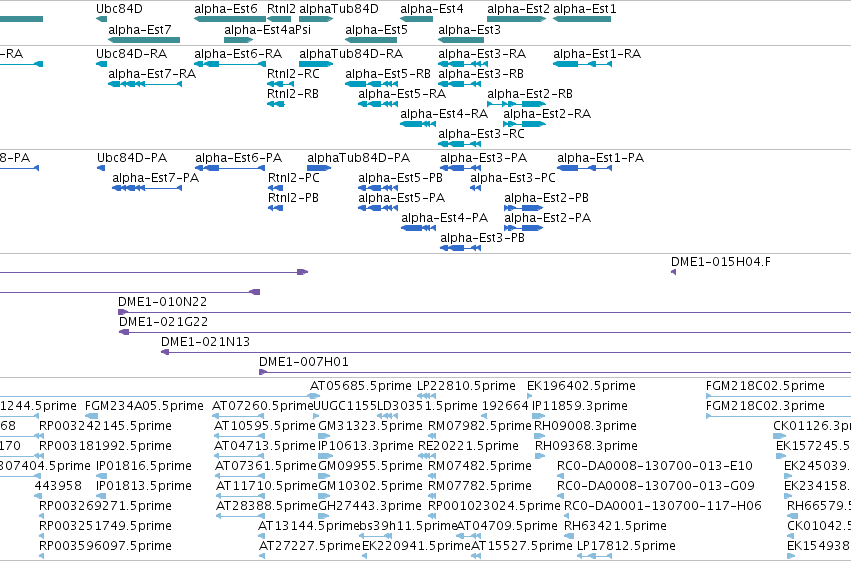The height and width of the screenshot is (561, 851).
Task: Open transcript alpha-Est2-RA
Action: pos(547,114)
